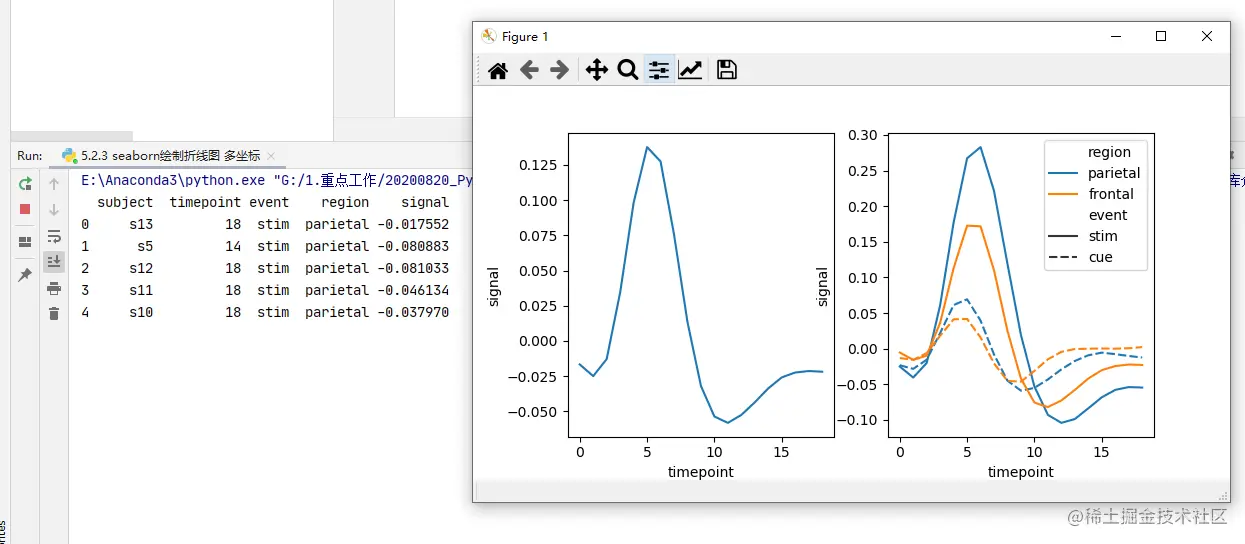
Task: Activate the Pan axes tool
Action: pyautogui.click(x=596, y=70)
